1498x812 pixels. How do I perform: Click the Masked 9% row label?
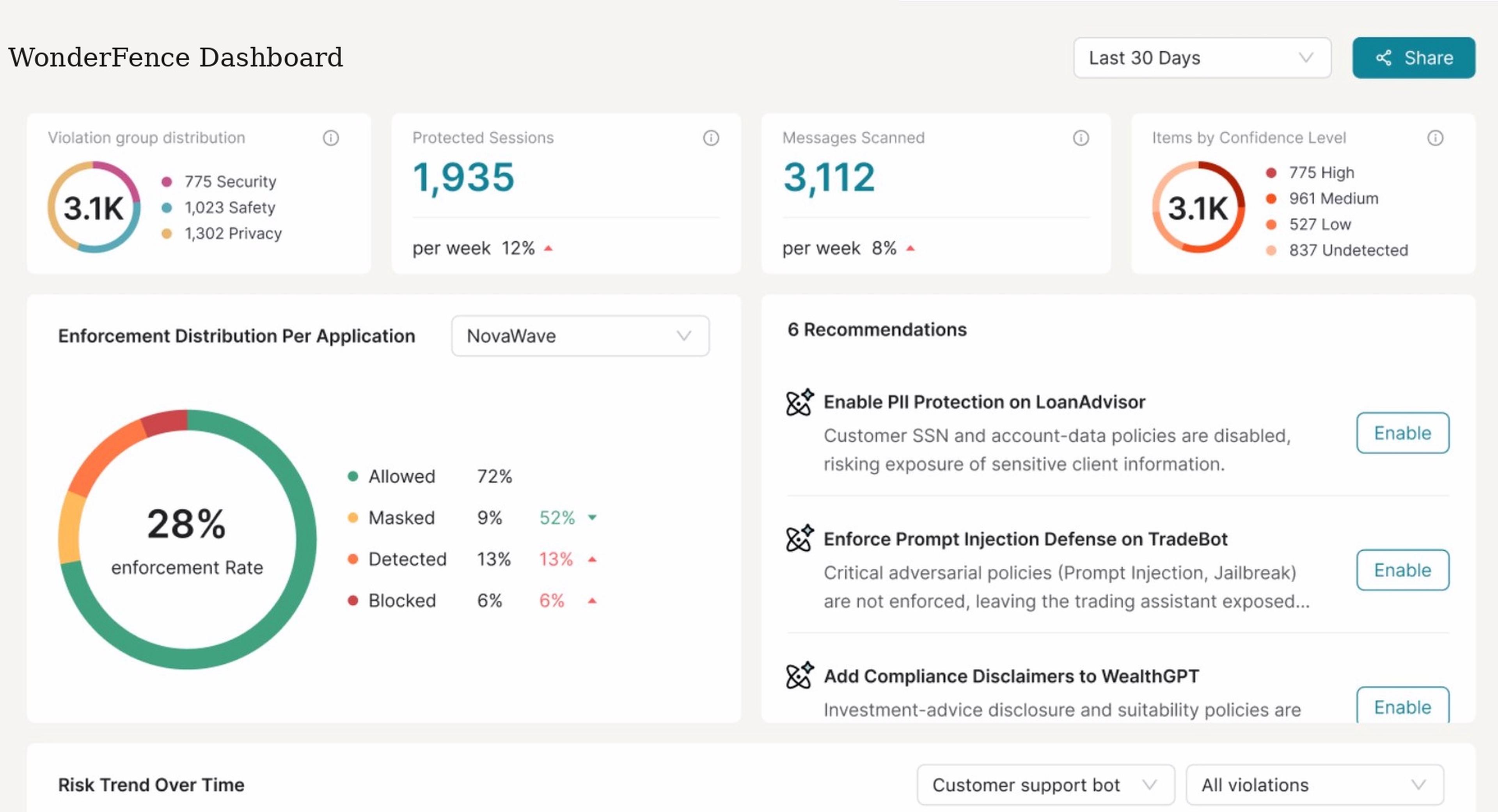tap(402, 518)
